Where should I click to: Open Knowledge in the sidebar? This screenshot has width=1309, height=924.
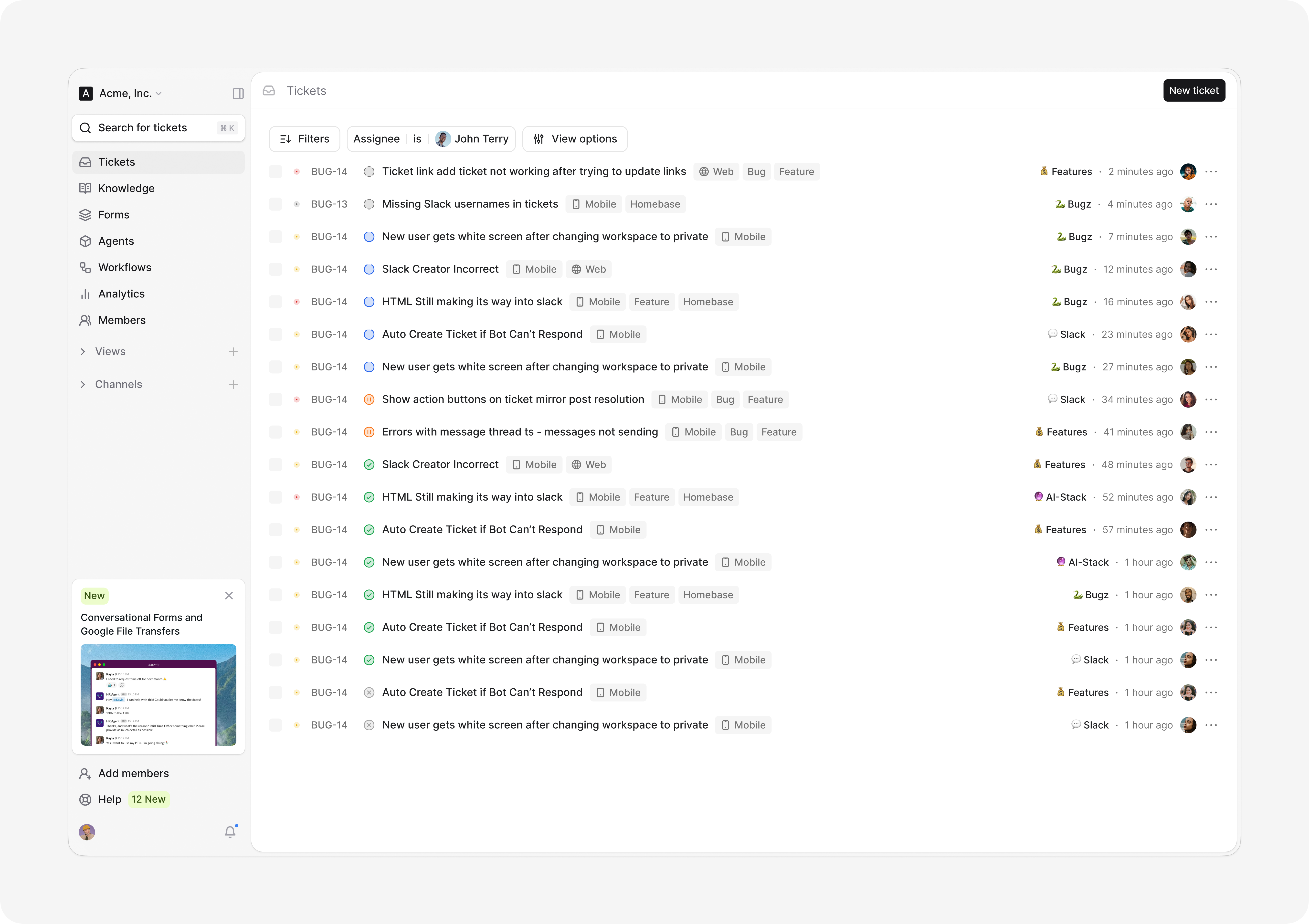tap(158, 189)
